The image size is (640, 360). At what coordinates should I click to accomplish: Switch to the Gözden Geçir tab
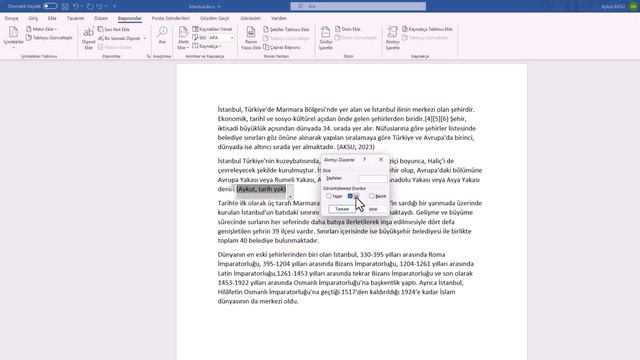(215, 18)
